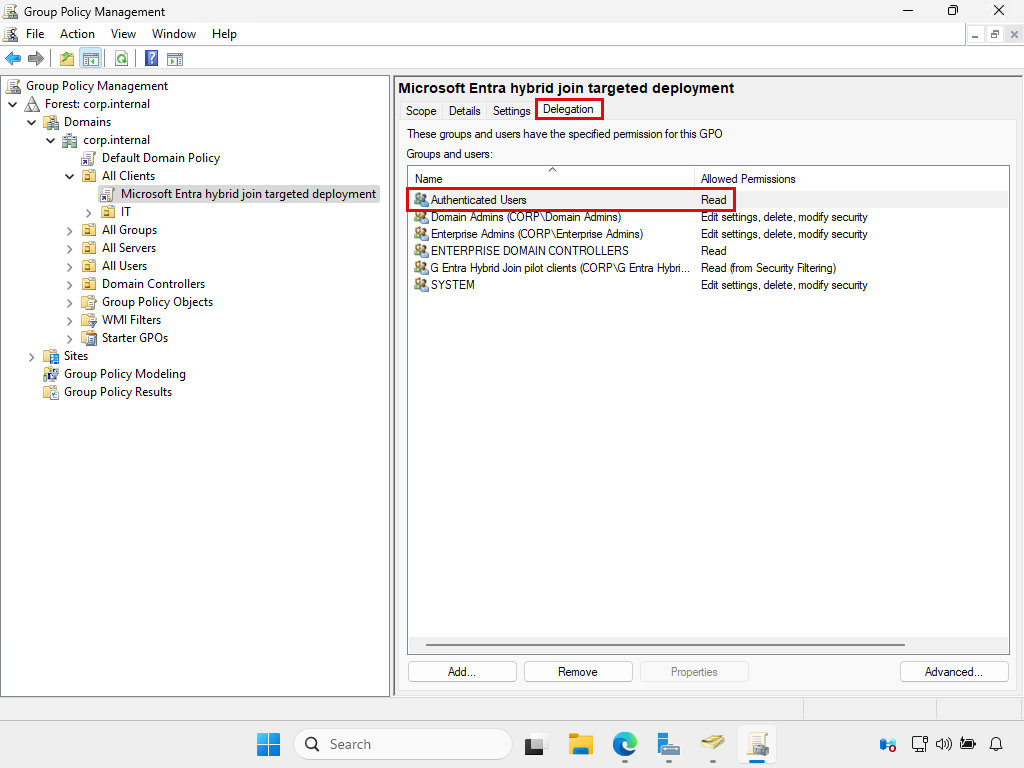Expand the All Groups OU
This screenshot has height=768, width=1024.
[69, 231]
